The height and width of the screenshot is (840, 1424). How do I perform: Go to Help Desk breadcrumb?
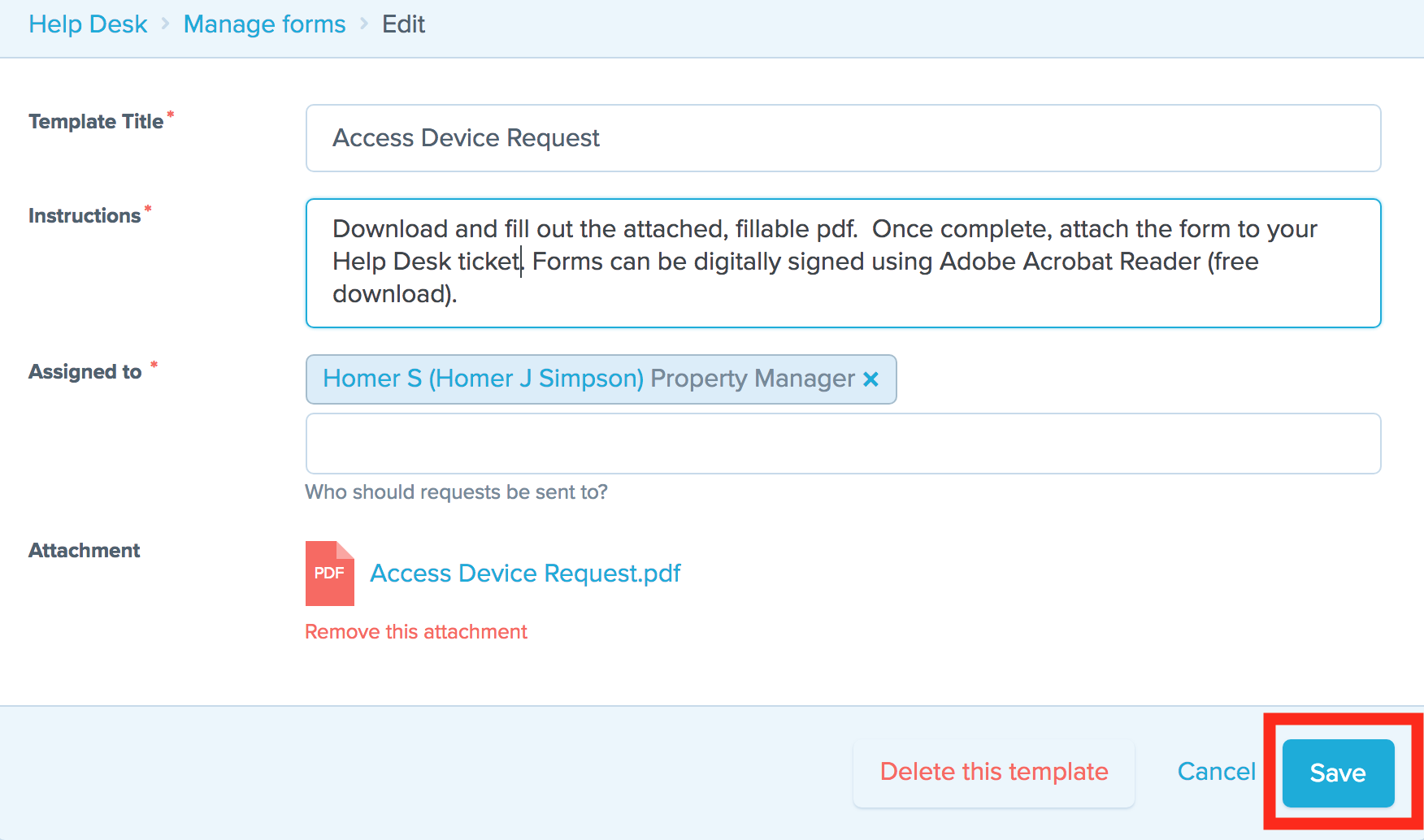[x=88, y=24]
